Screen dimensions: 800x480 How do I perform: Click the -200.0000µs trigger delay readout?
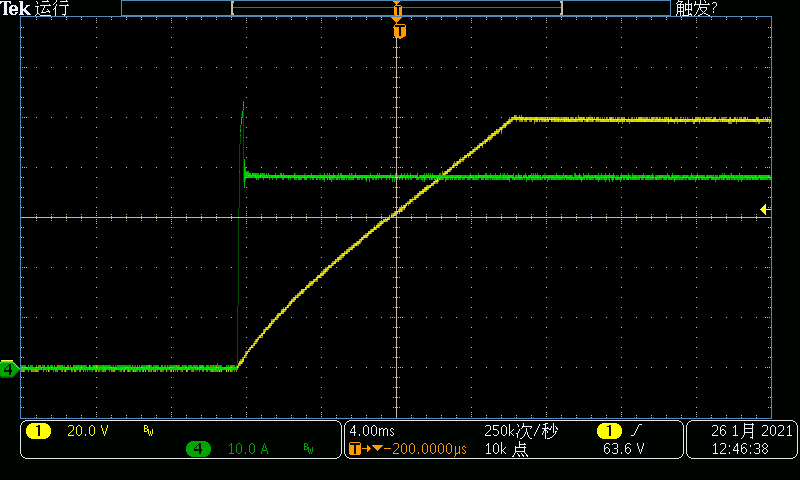pos(426,449)
